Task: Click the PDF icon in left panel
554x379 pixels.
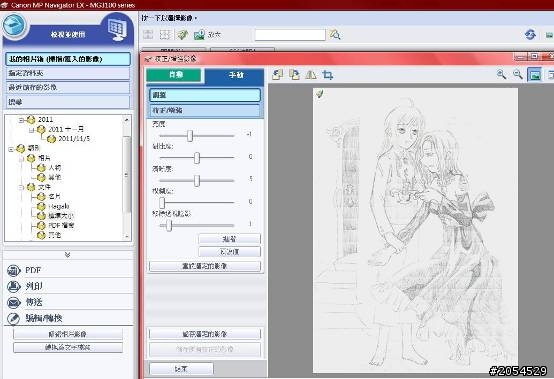Action: tap(13, 271)
